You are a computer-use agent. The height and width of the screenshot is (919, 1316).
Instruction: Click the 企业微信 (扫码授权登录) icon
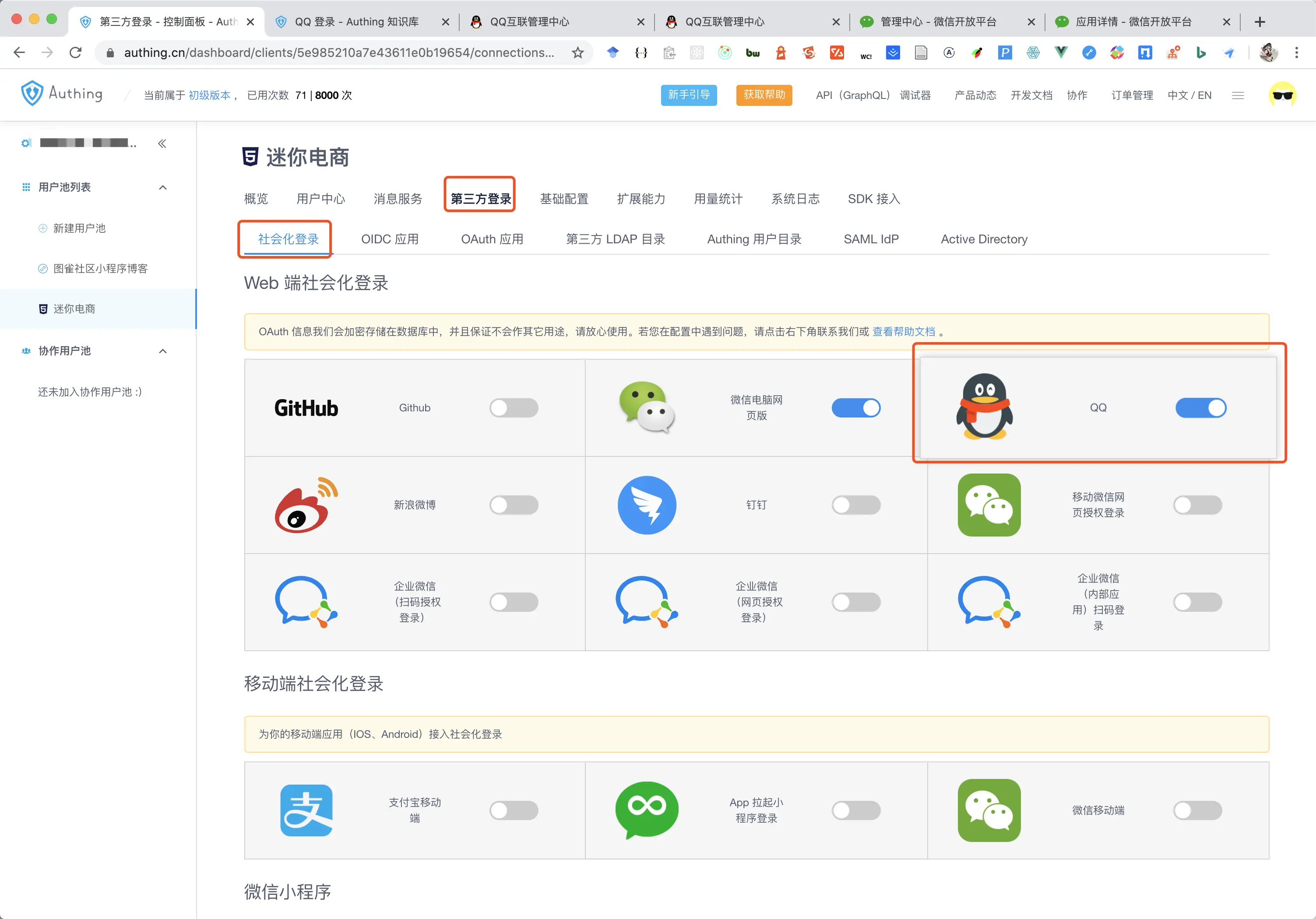pos(306,602)
